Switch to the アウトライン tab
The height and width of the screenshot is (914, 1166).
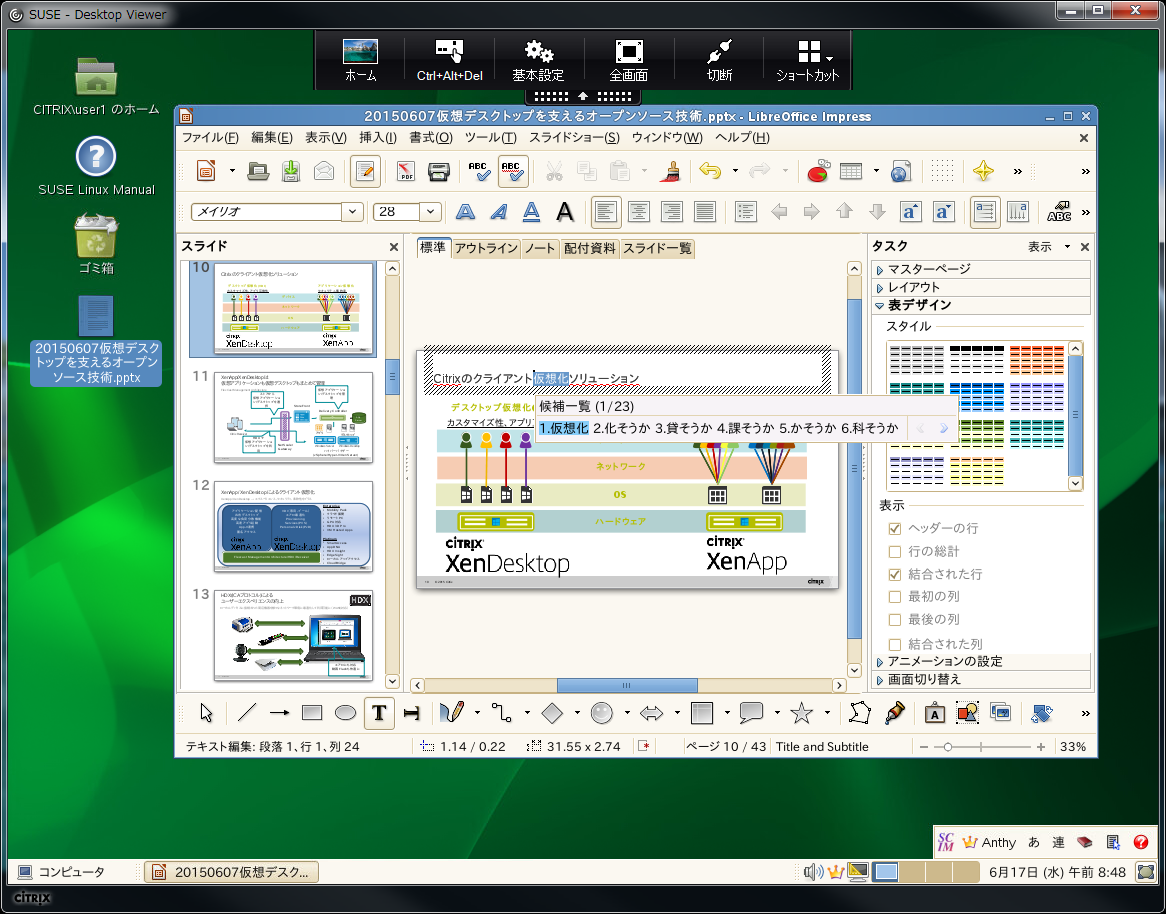[486, 248]
